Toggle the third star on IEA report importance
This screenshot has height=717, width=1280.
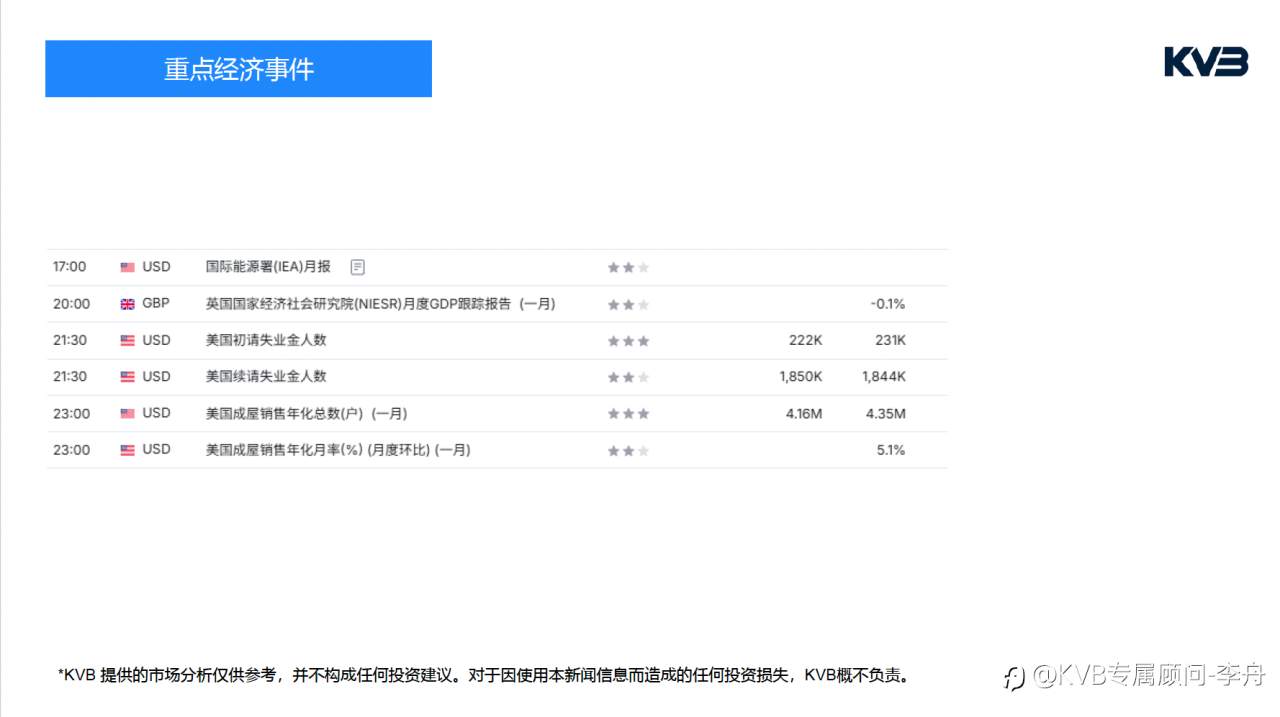(643, 266)
